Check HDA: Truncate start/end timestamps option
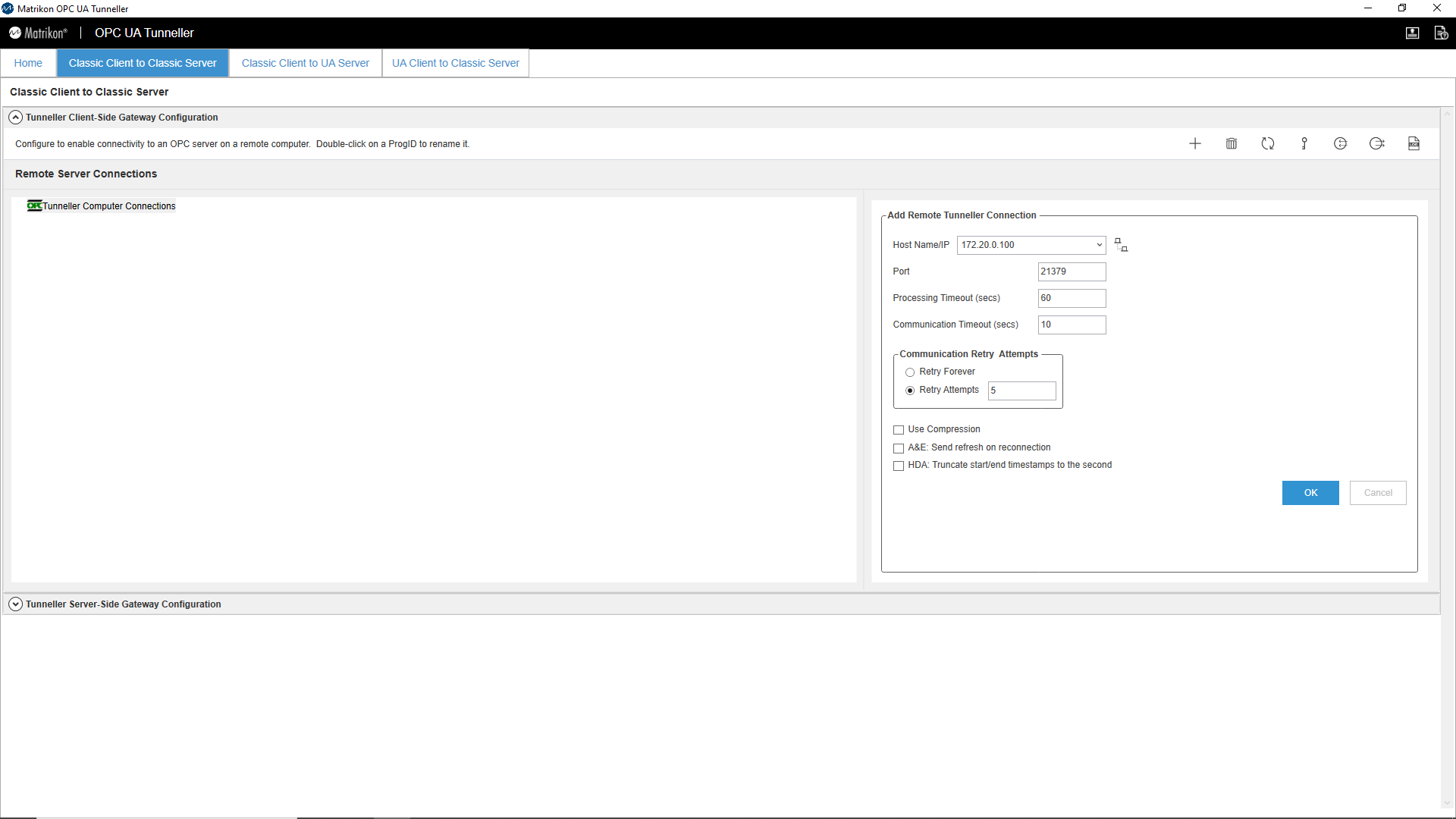The width and height of the screenshot is (1456, 819). (899, 466)
